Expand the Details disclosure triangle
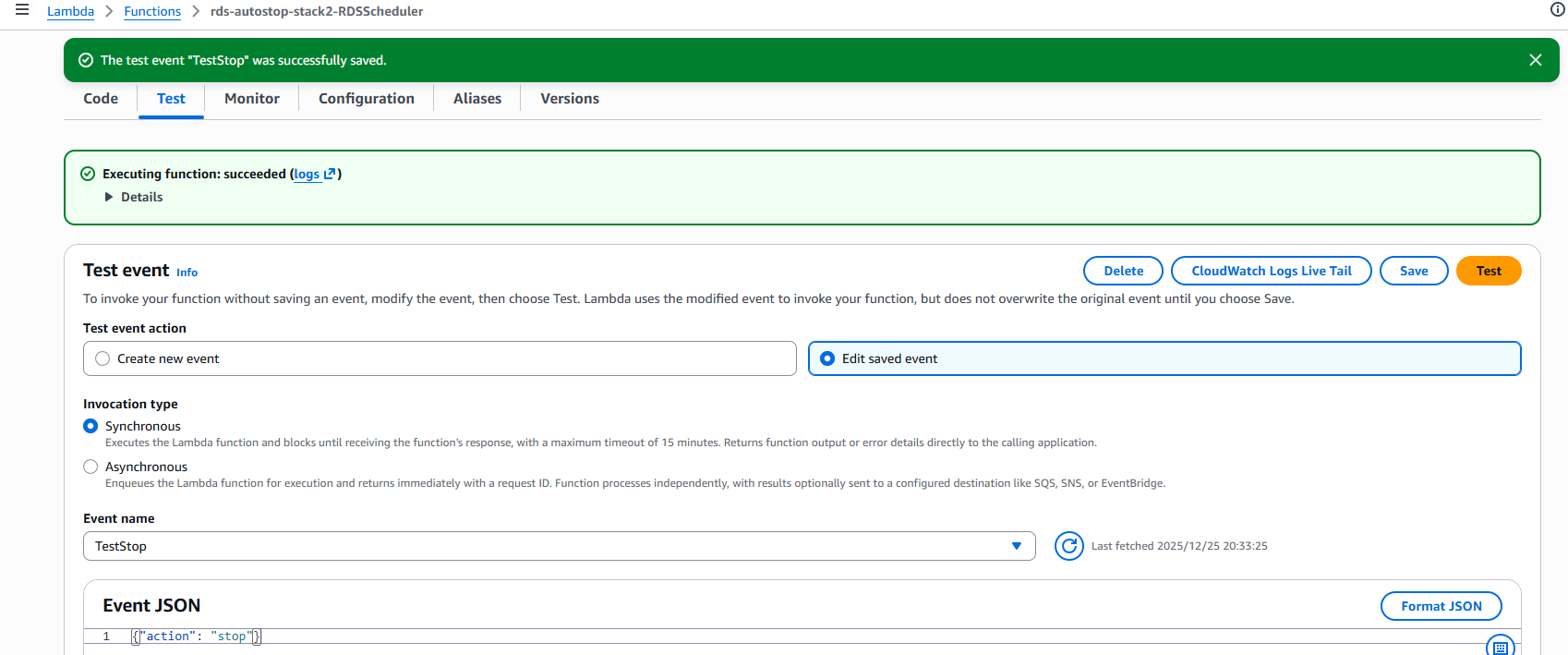1568x655 pixels. pyautogui.click(x=109, y=197)
